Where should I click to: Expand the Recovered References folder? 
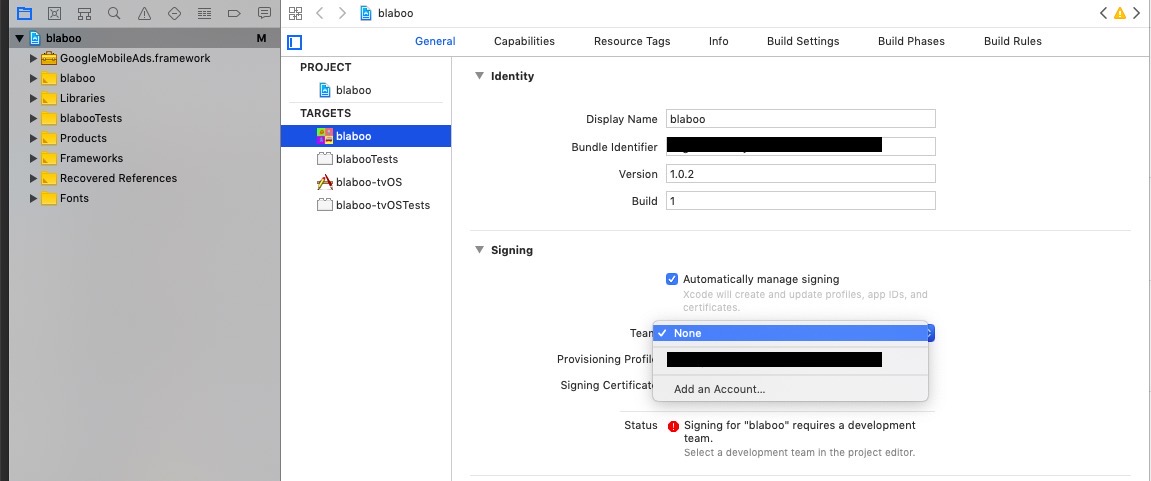33,178
